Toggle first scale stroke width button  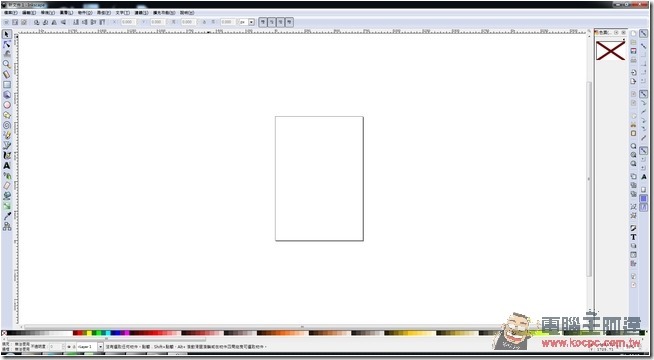[x=263, y=22]
